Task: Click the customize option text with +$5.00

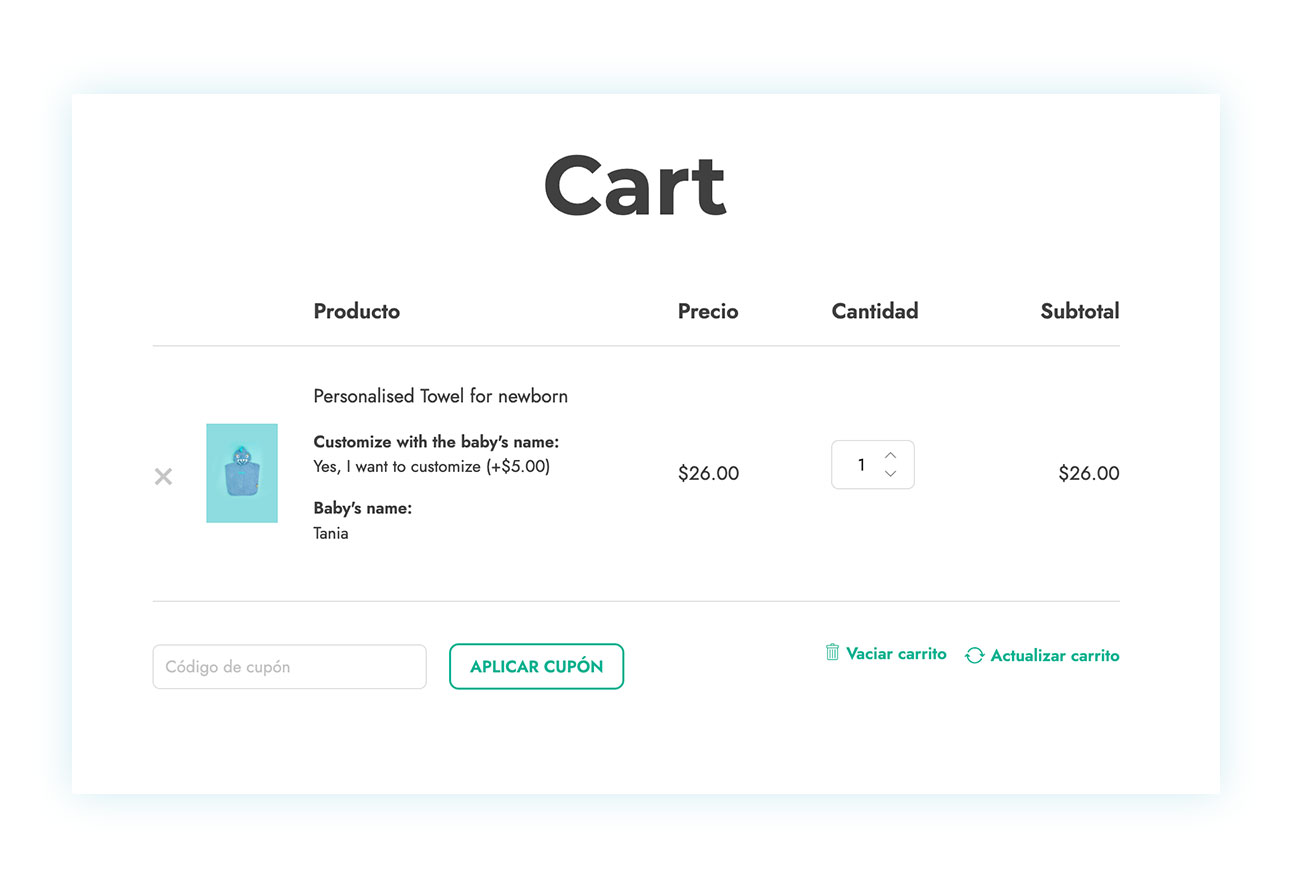Action: pyautogui.click(x=432, y=466)
